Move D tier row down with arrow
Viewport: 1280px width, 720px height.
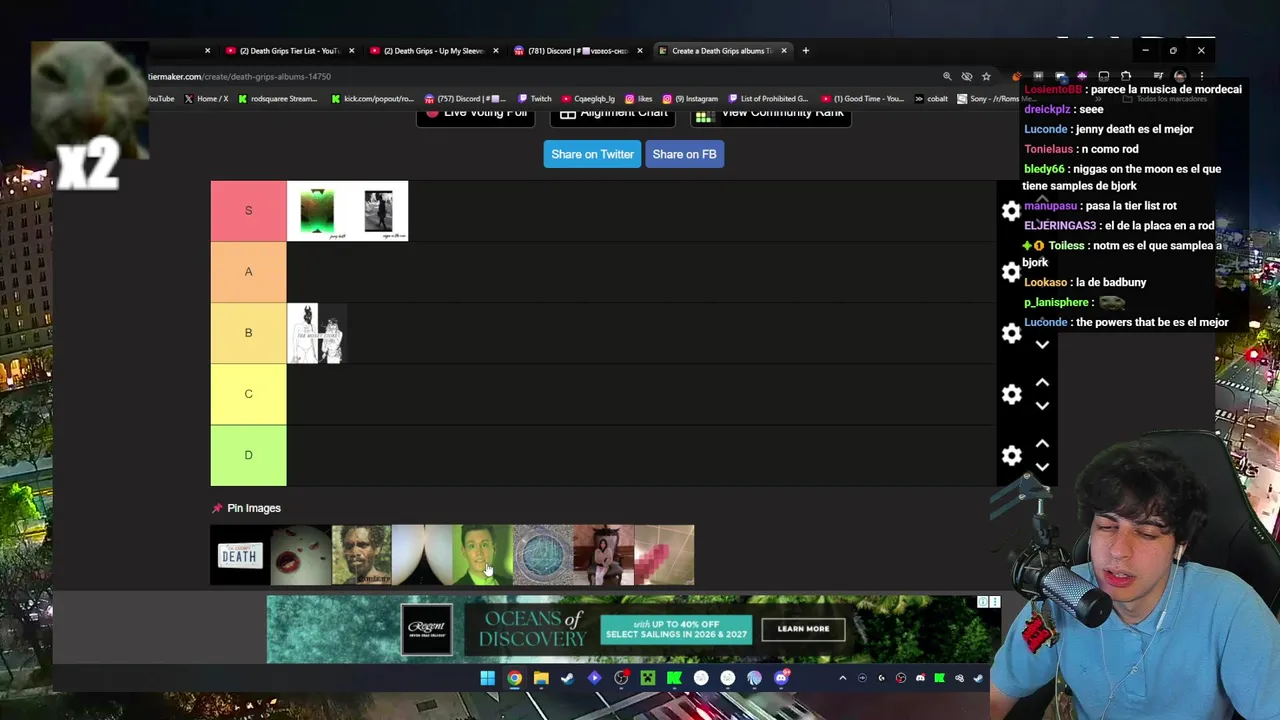pyautogui.click(x=1042, y=467)
